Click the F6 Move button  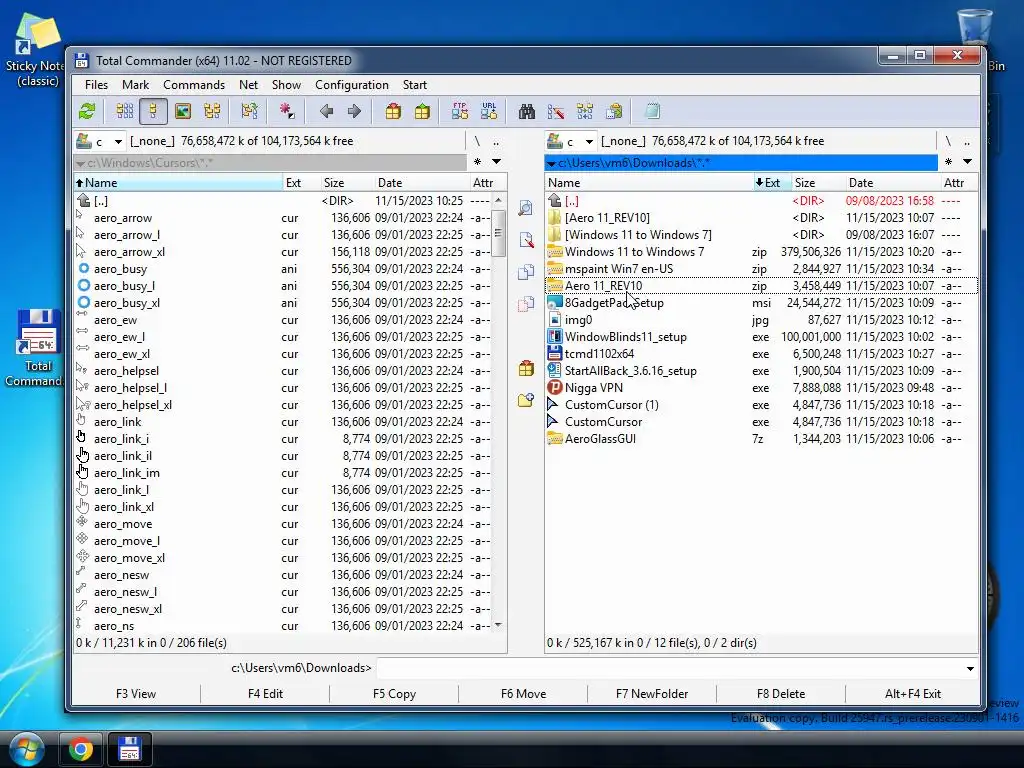[x=523, y=694]
